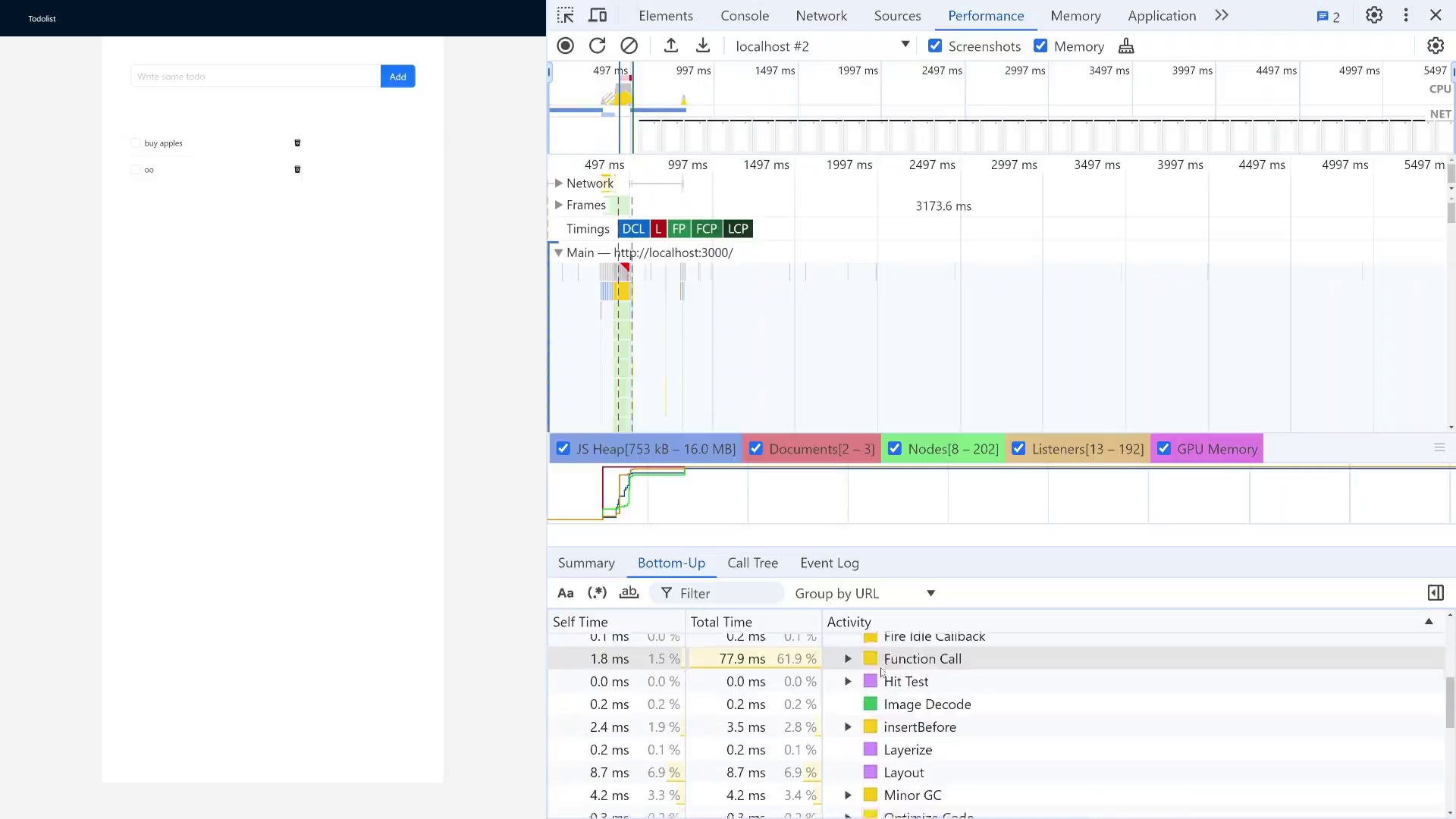Delete the buy apples todo with trash icon
Viewport: 1456px width, 819px height.
coord(297,143)
